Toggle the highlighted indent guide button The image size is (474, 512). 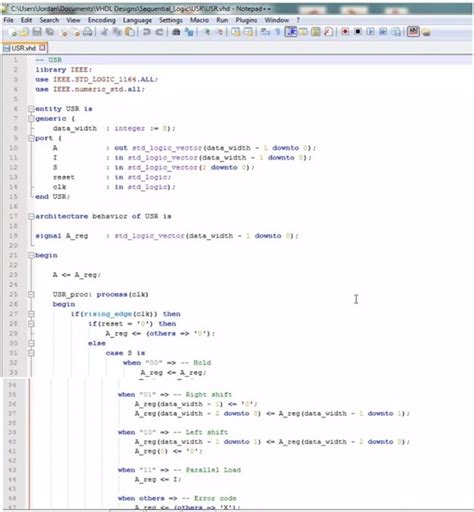(x=291, y=32)
